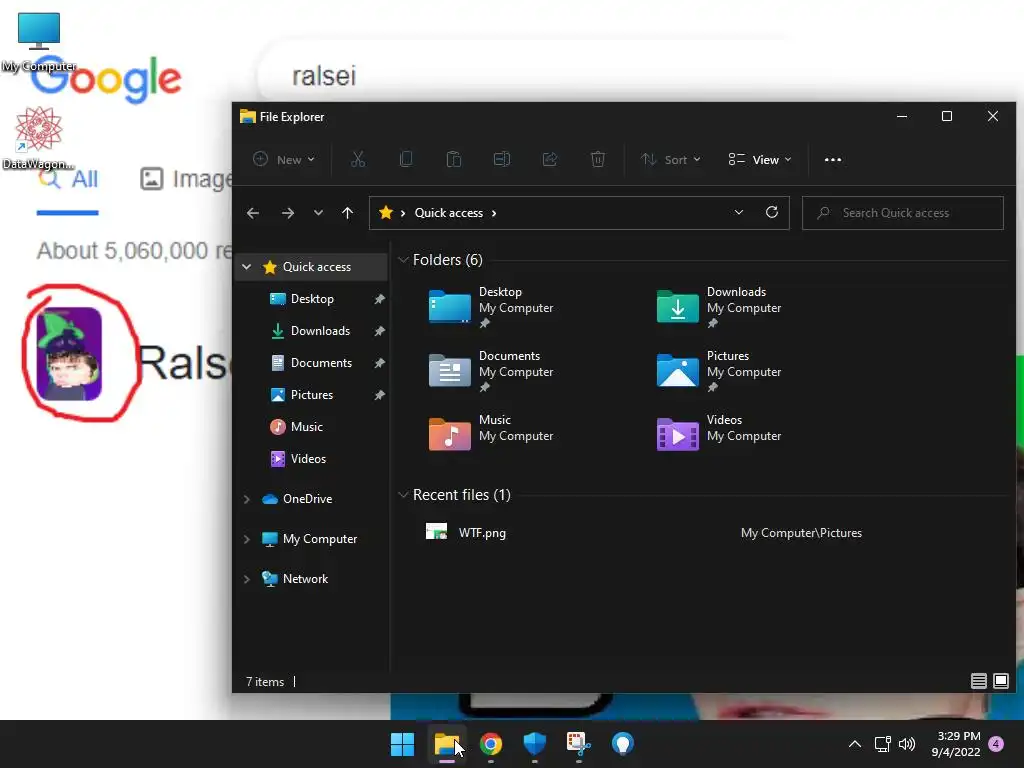Unpin Downloads using its sidebar pin icon
The height and width of the screenshot is (768, 1024).
pos(379,331)
